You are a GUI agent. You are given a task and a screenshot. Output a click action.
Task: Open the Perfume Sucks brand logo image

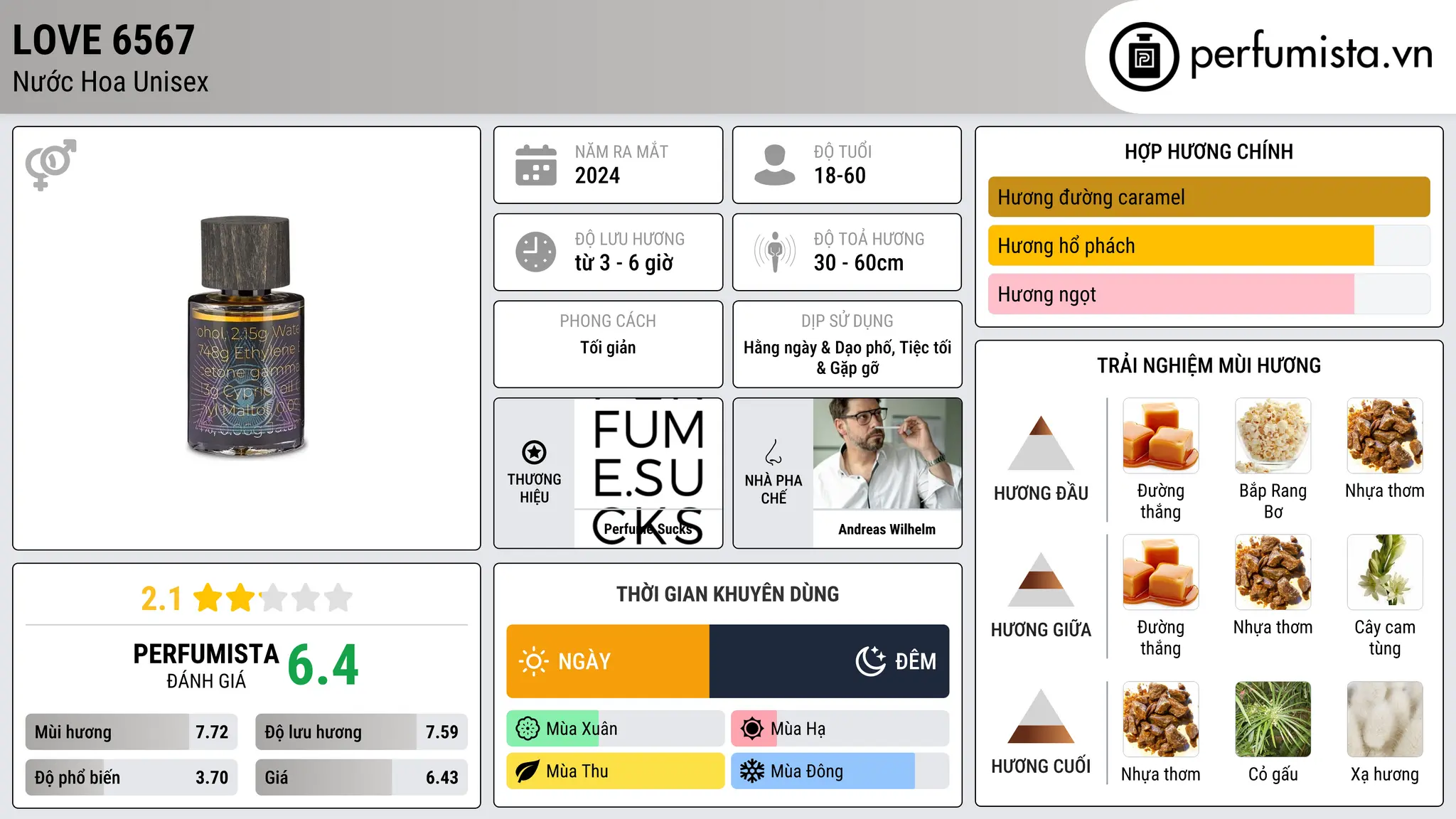[648, 473]
